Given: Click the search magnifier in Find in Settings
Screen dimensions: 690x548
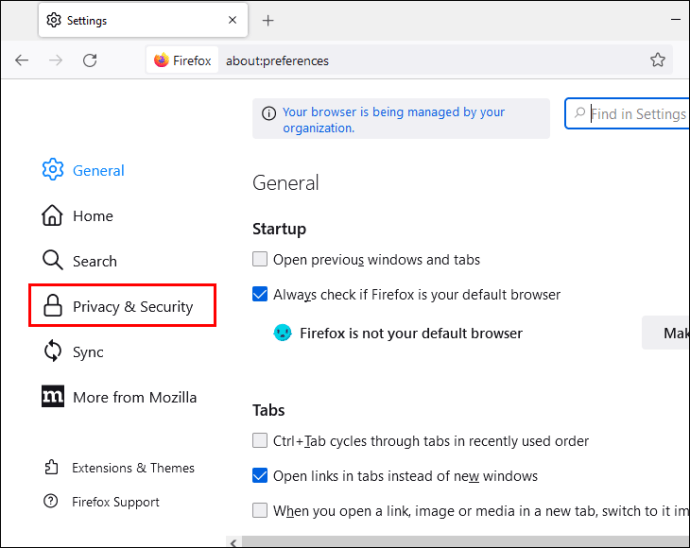Looking at the screenshot, I should pyautogui.click(x=580, y=113).
